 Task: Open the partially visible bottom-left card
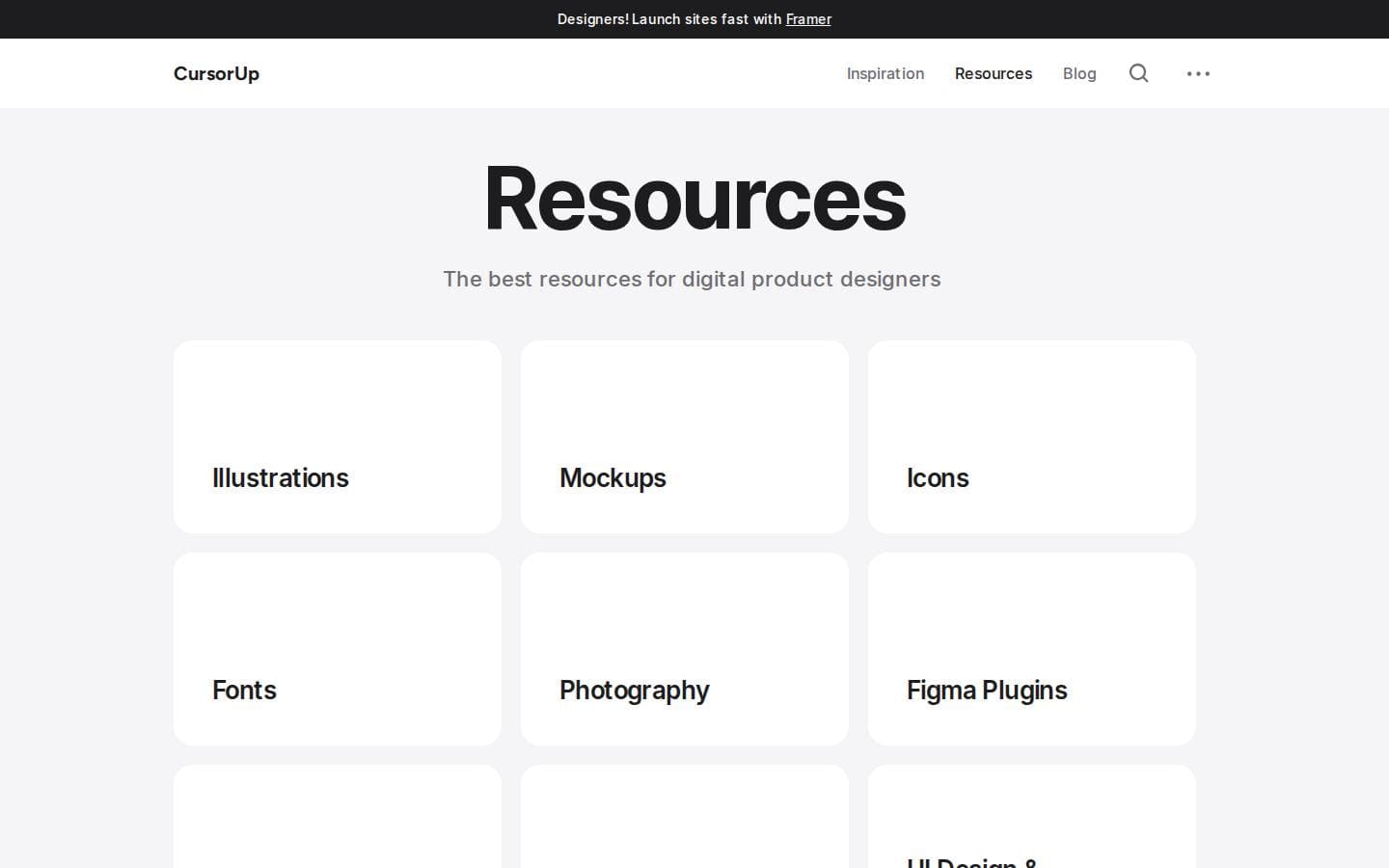point(338,817)
